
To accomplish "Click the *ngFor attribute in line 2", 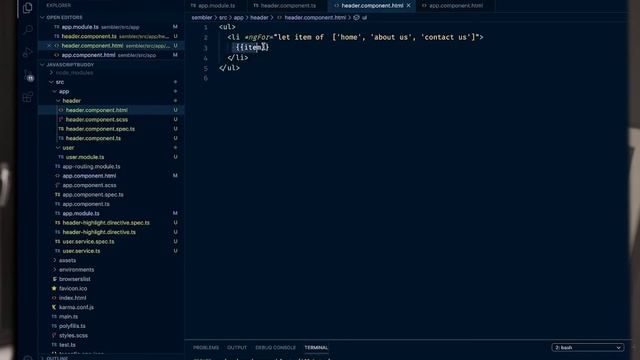I will coord(256,37).
